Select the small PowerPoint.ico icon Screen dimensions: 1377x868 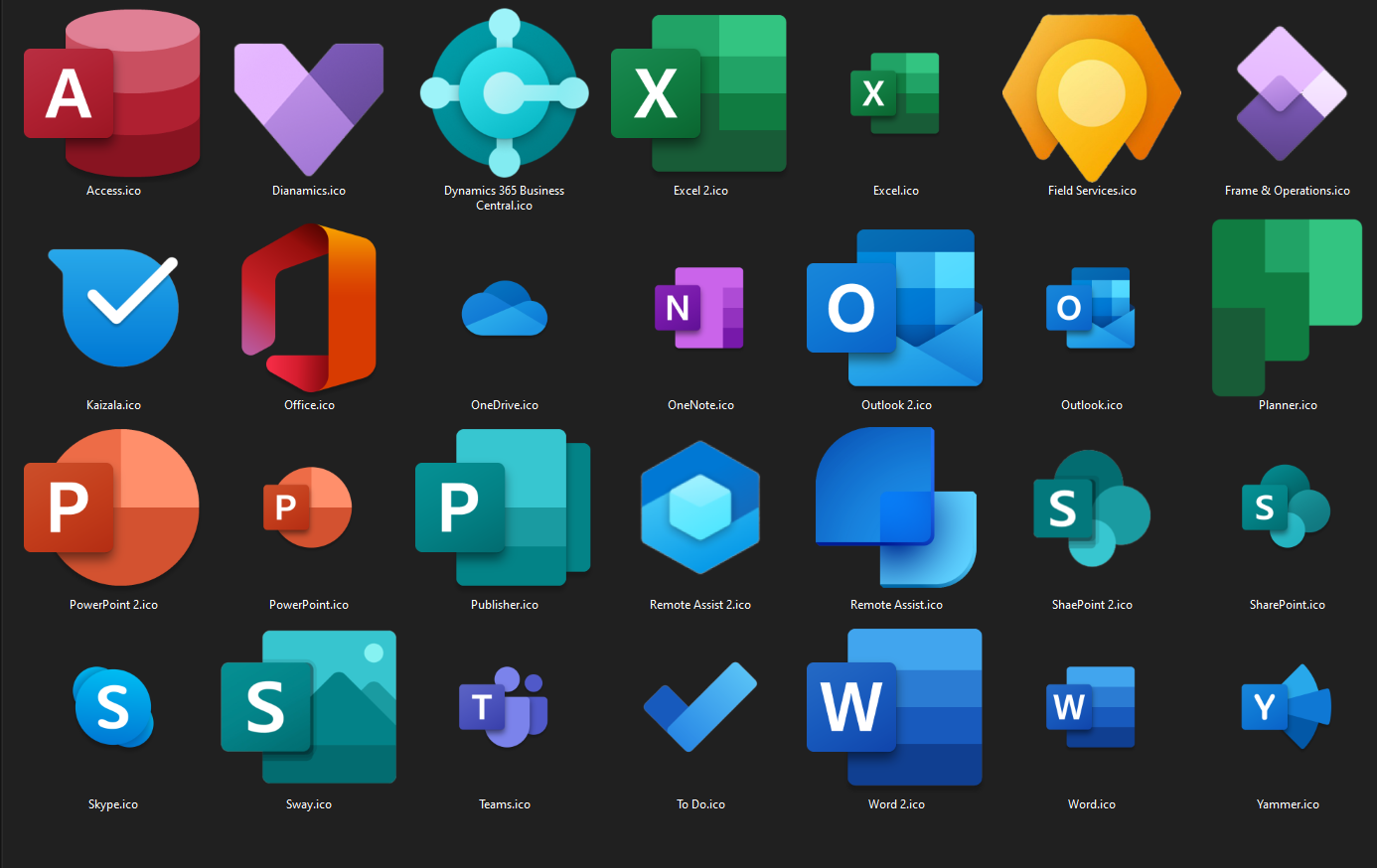click(x=308, y=507)
